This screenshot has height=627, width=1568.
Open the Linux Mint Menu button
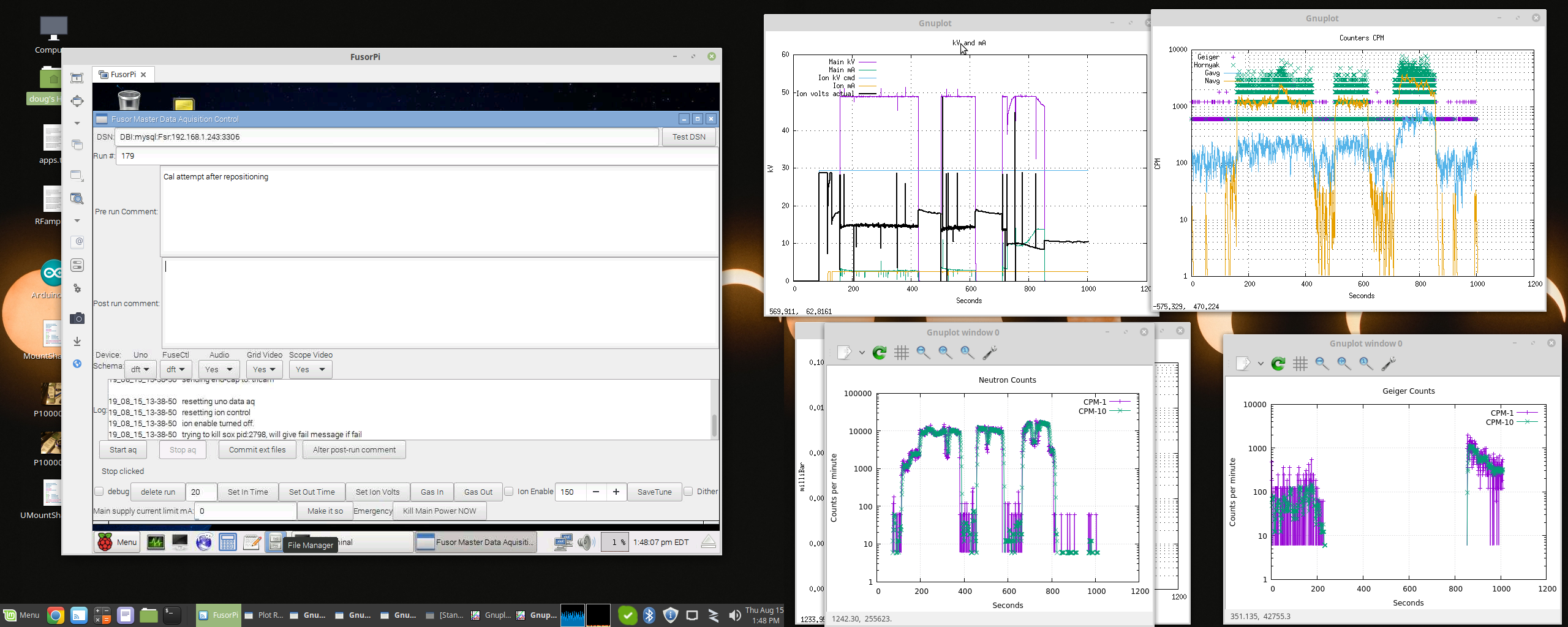point(21,615)
